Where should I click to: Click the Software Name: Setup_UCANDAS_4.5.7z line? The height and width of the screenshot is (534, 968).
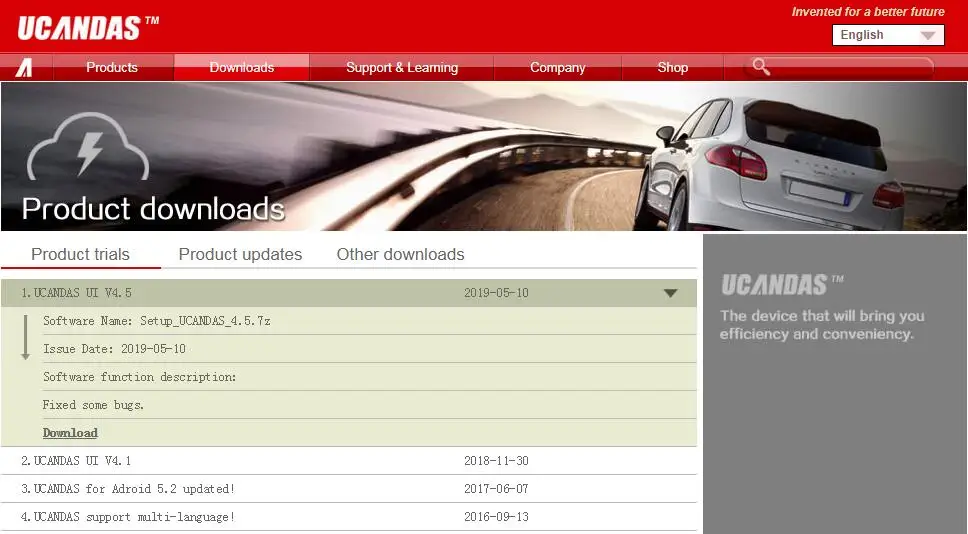click(157, 321)
